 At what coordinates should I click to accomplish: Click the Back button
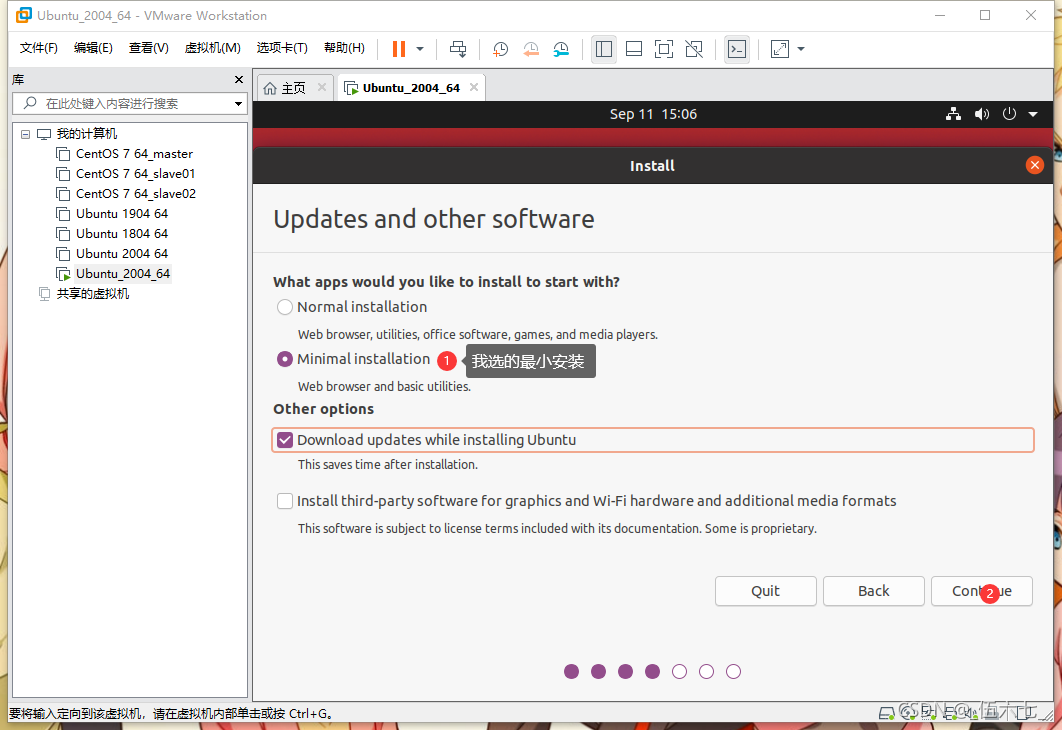tap(874, 591)
